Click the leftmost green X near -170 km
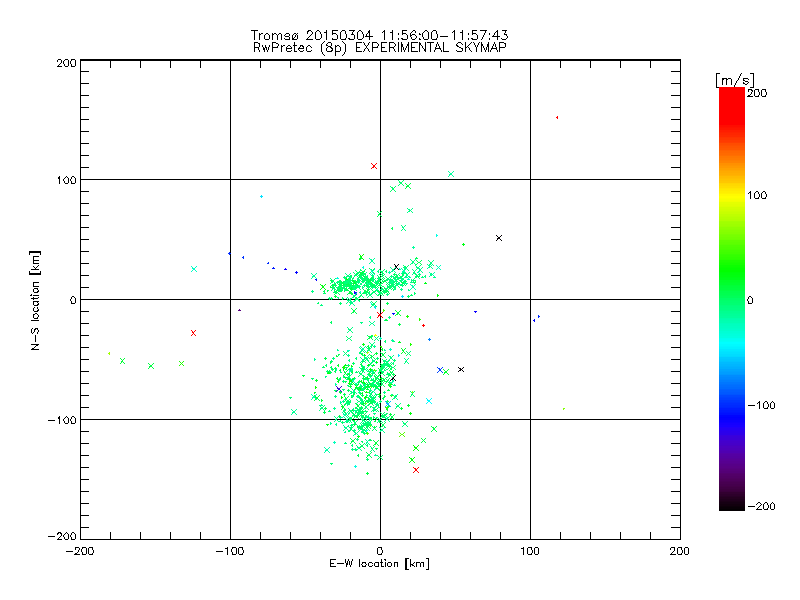This screenshot has height=600, width=800. [122, 361]
